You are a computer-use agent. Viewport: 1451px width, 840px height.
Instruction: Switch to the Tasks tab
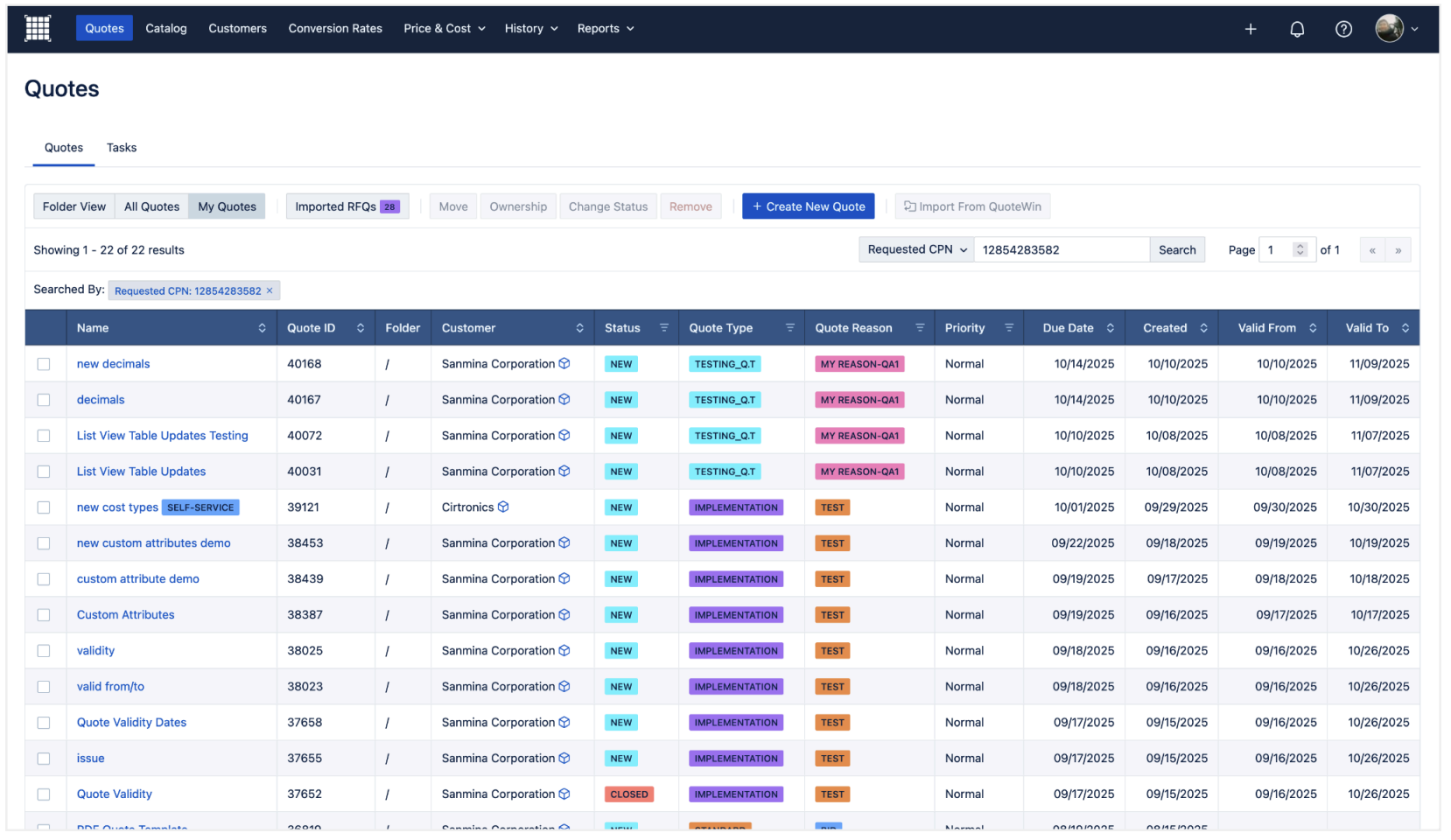(x=122, y=148)
